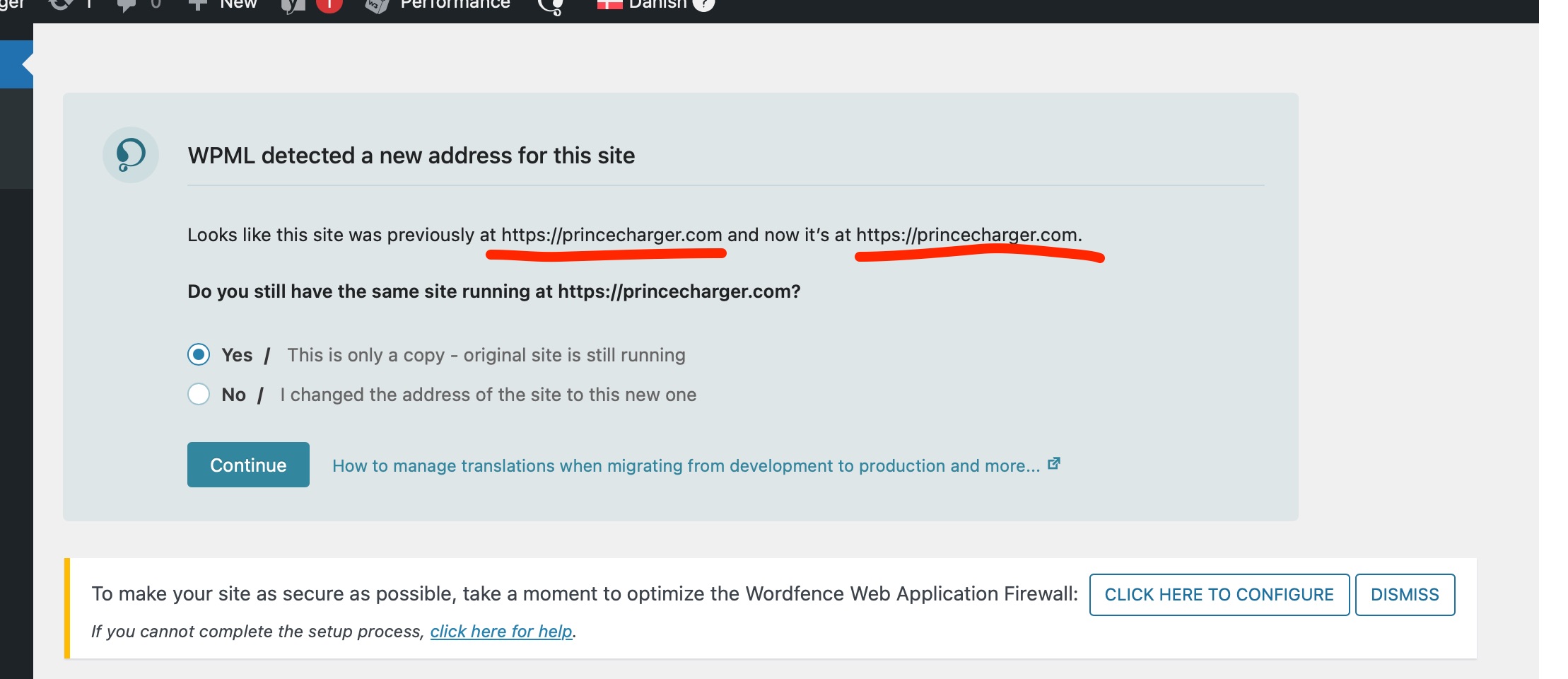Dismiss the Wordfence firewall notice
The height and width of the screenshot is (679, 1568).
[1405, 595]
